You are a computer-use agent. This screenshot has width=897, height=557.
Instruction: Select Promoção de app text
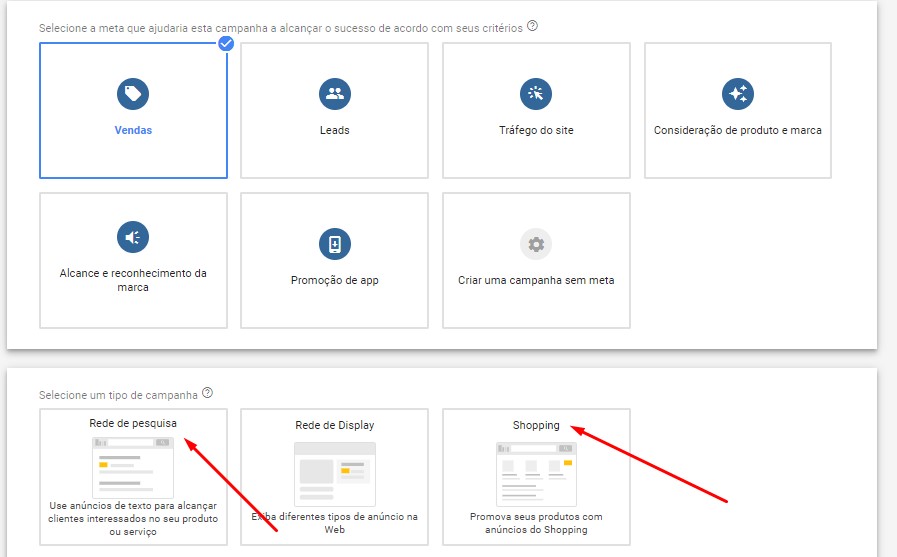click(x=335, y=280)
